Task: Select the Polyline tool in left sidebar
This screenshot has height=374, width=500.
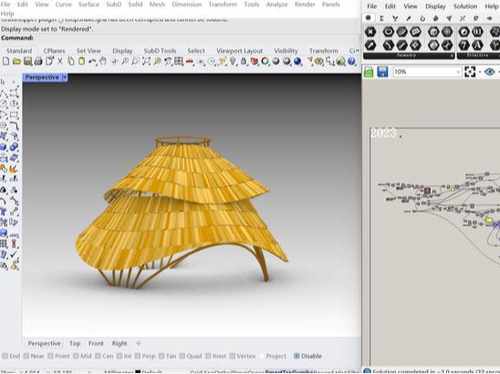Action: (x=4, y=94)
